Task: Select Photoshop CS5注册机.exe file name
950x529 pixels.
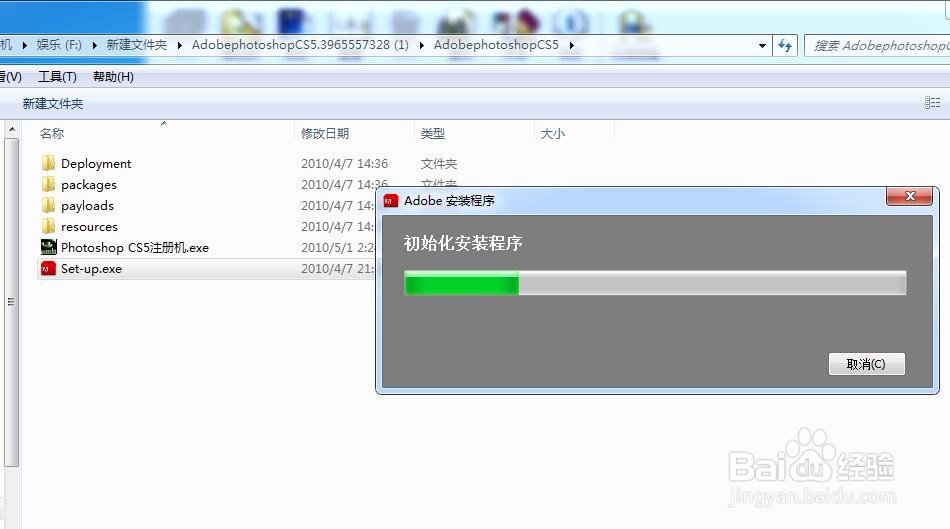Action: click(135, 248)
